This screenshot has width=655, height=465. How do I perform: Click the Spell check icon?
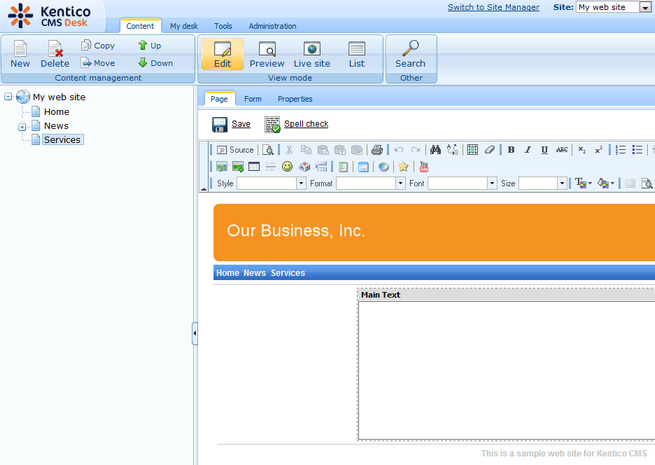(x=272, y=125)
